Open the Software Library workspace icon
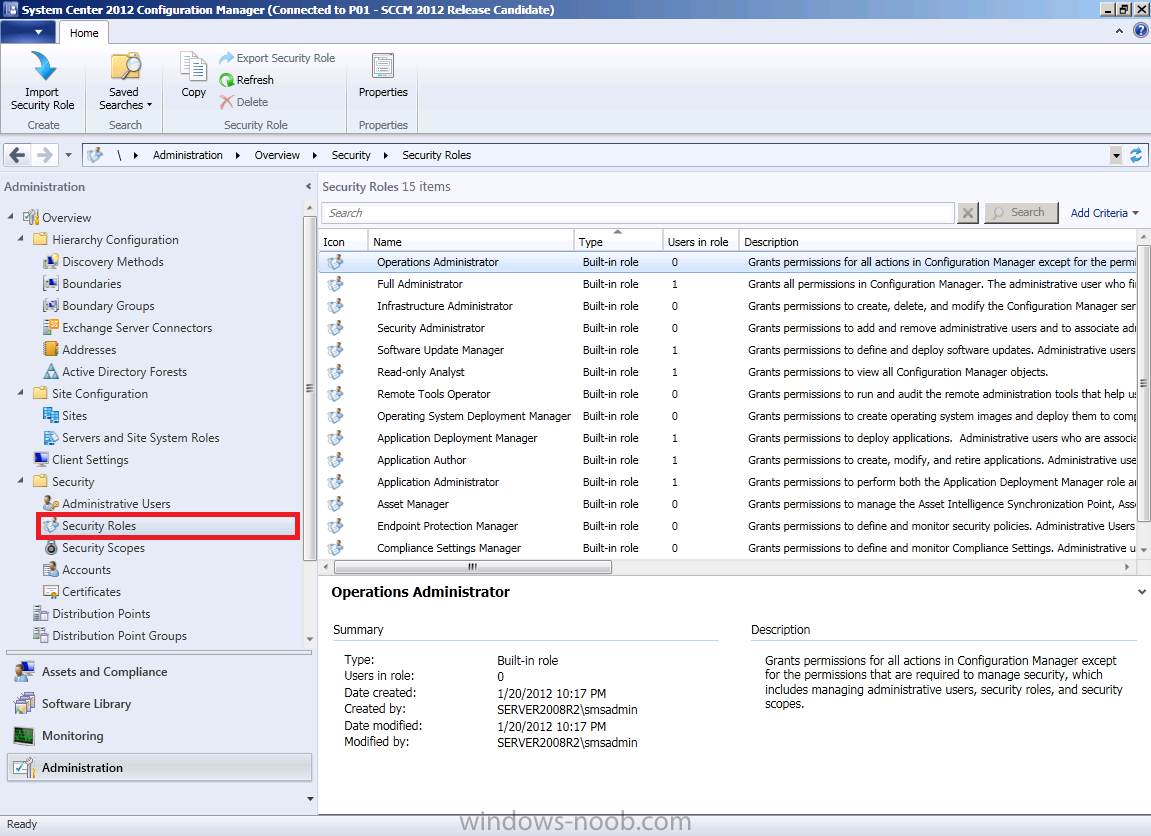This screenshot has width=1151, height=836. point(24,703)
